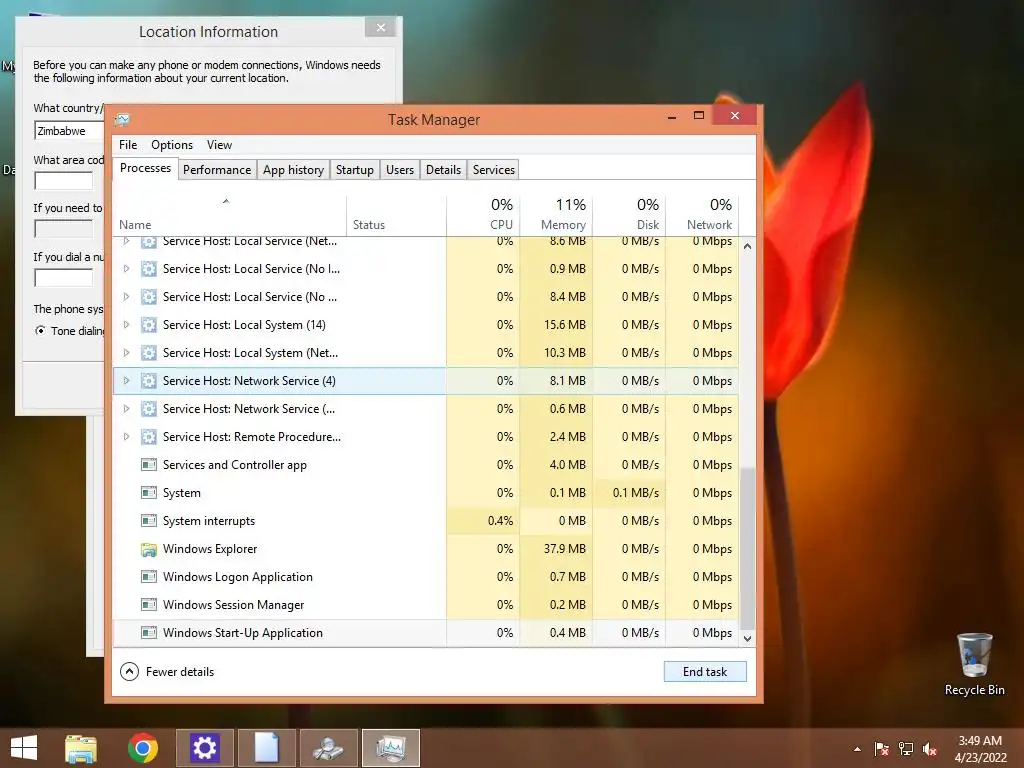Click gear icon of Service Host: Remote Procedure

tap(149, 437)
